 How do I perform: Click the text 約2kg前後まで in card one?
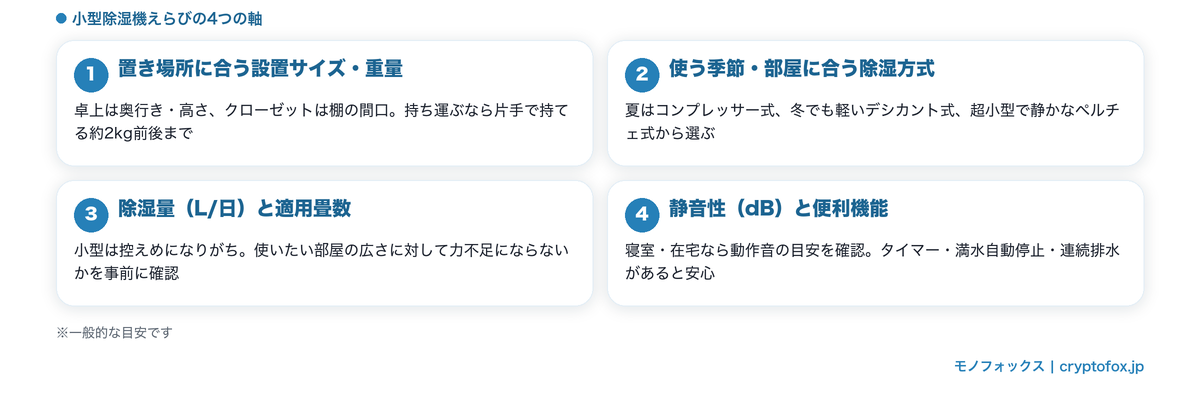139,132
